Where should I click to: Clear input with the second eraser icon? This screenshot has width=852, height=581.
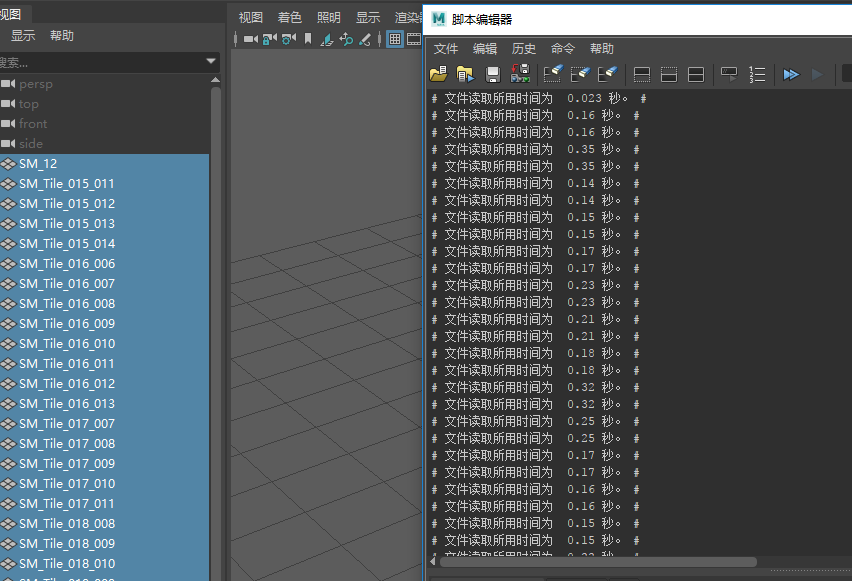580,74
